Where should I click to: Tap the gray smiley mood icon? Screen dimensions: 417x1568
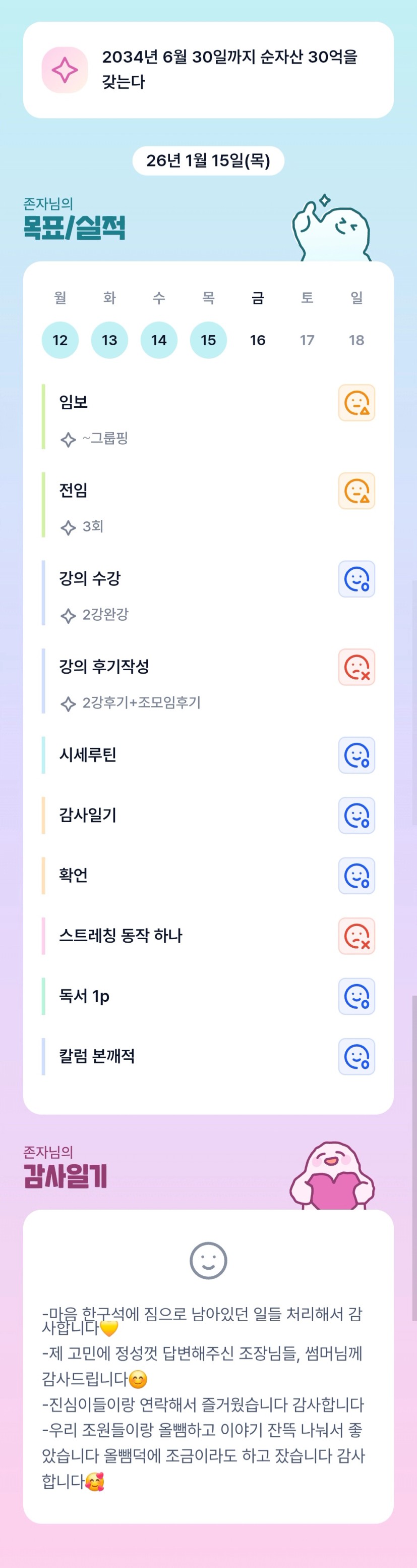[x=209, y=1261]
